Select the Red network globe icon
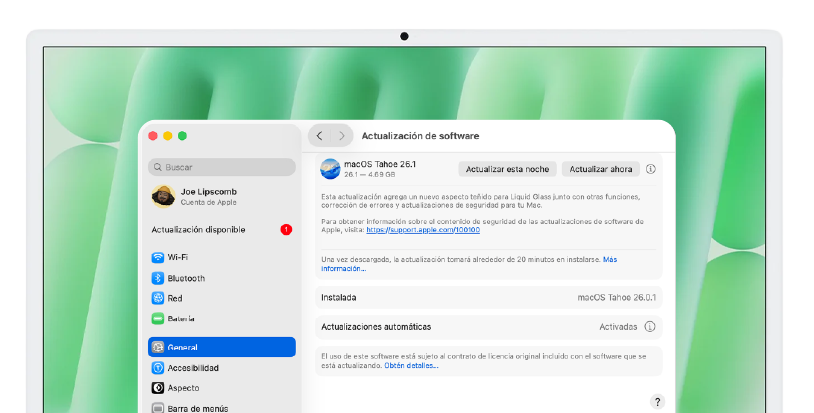The height and width of the screenshot is (413, 814). (x=158, y=298)
